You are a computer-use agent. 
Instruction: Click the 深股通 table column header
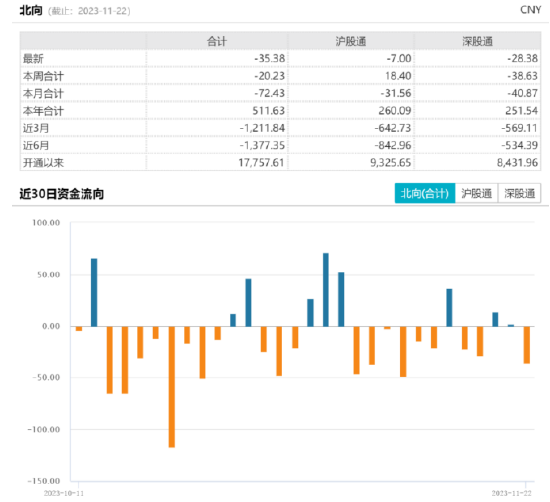coord(477,41)
